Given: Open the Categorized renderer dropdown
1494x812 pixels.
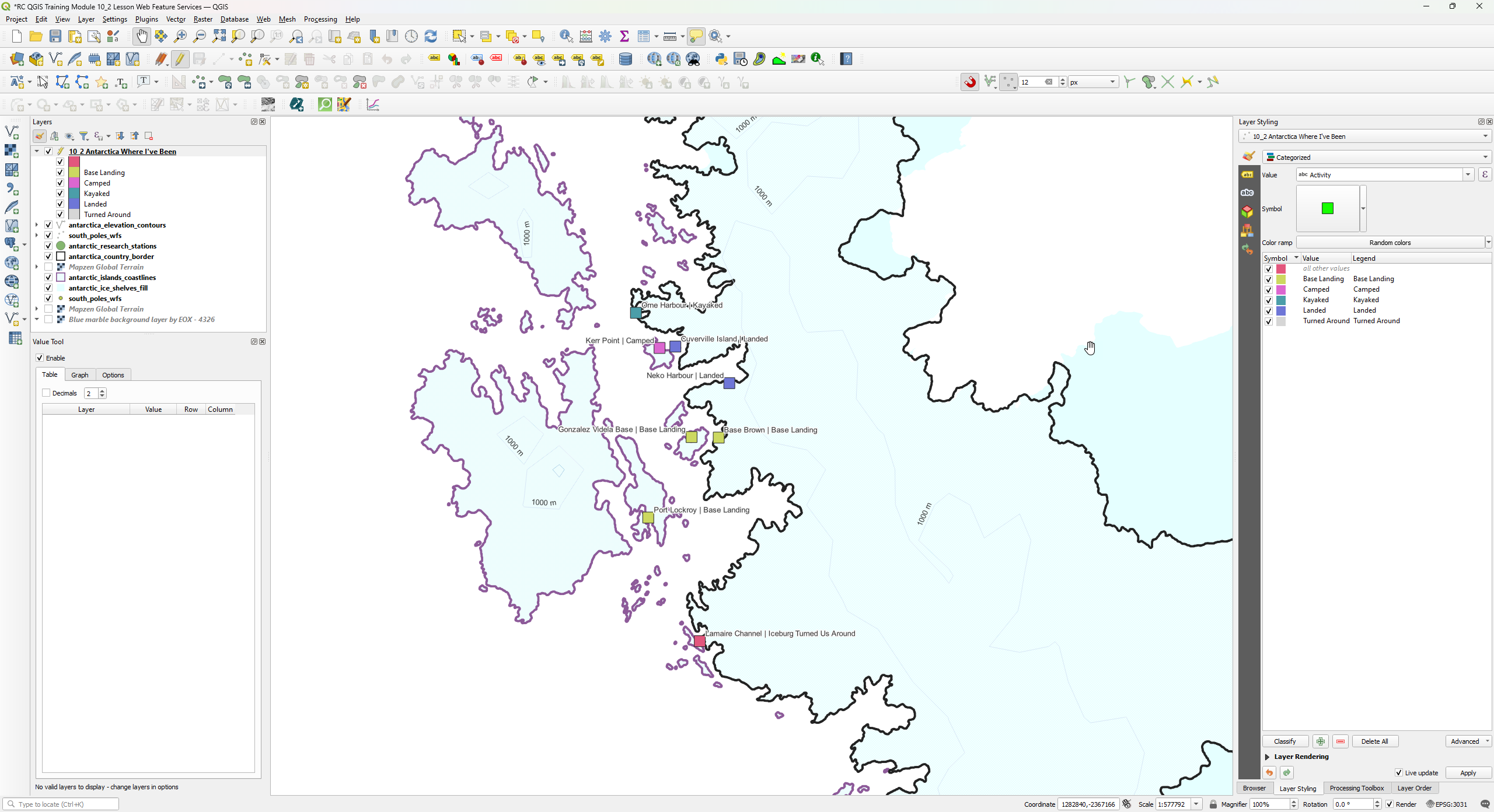Looking at the screenshot, I should 1376,157.
